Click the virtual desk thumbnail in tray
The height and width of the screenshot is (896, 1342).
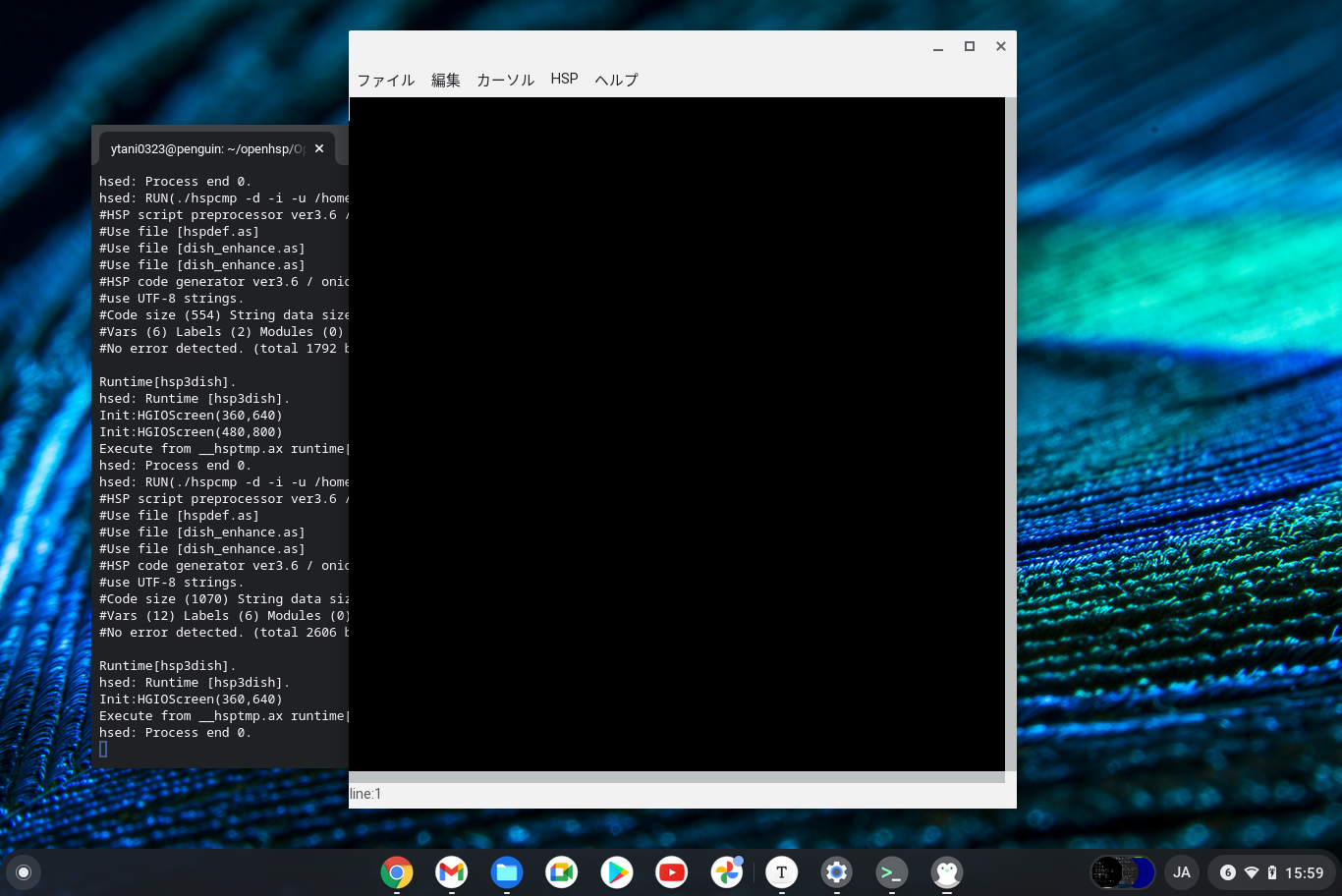[x=1123, y=872]
